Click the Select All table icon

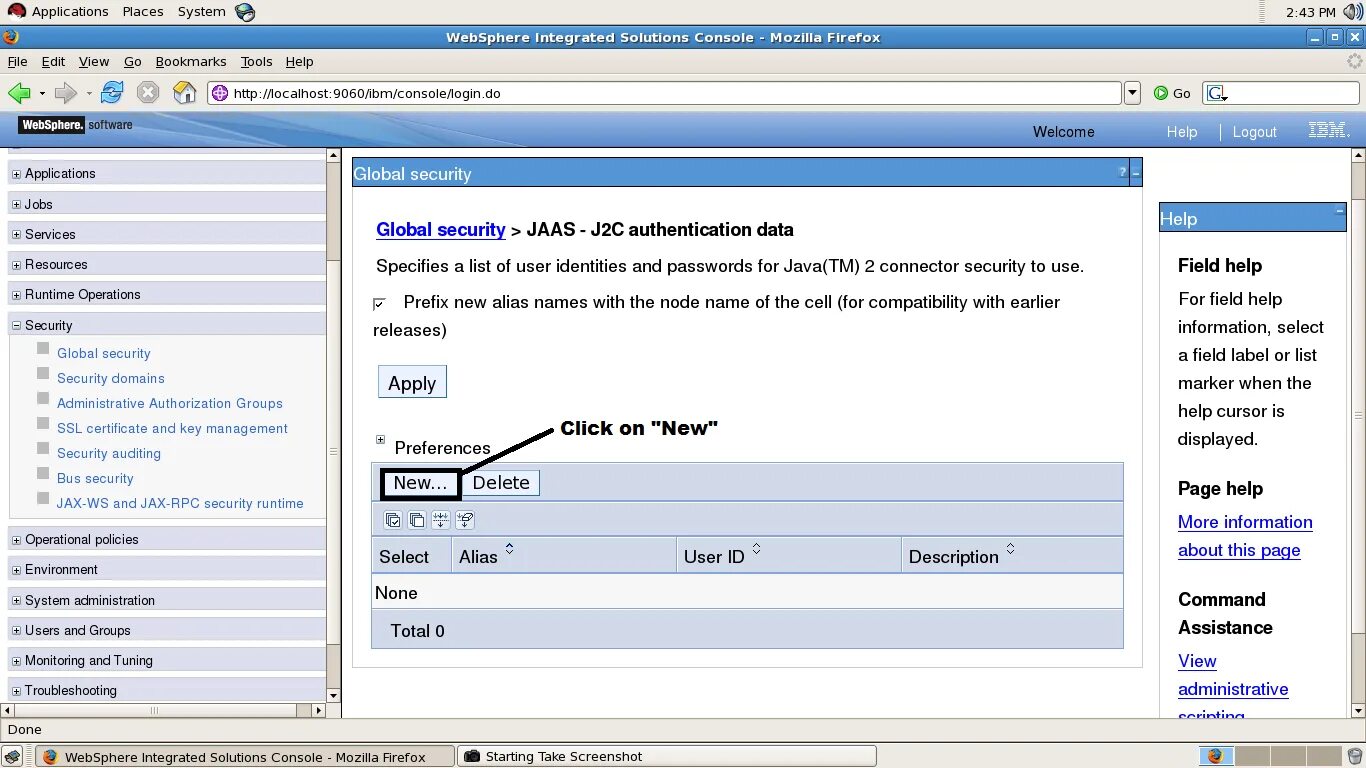click(393, 520)
